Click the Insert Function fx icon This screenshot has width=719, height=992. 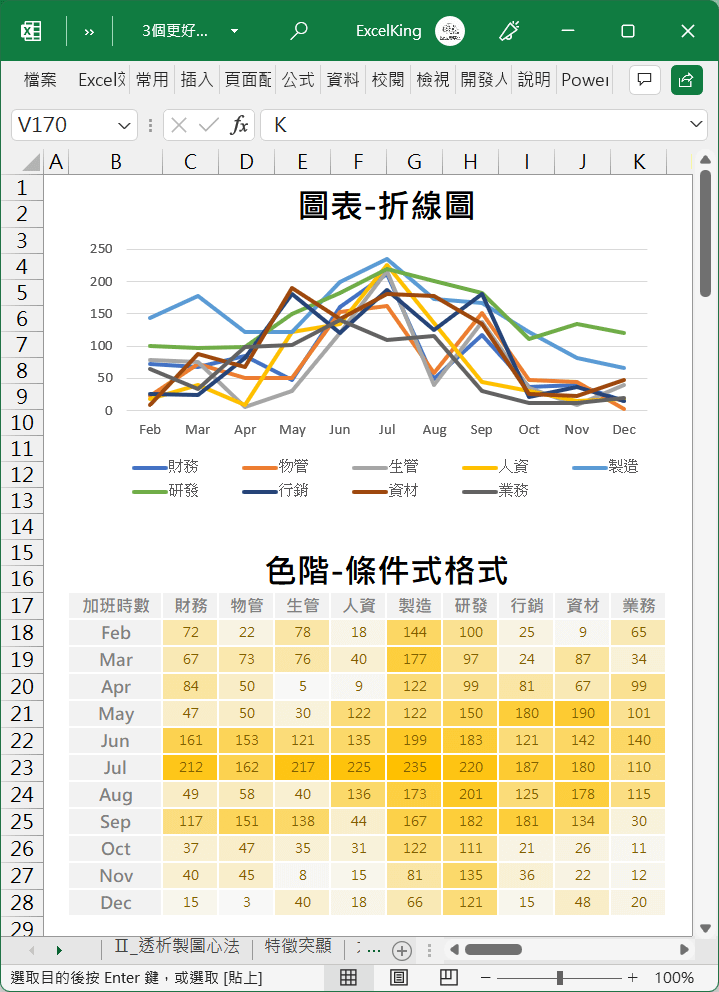(240, 125)
